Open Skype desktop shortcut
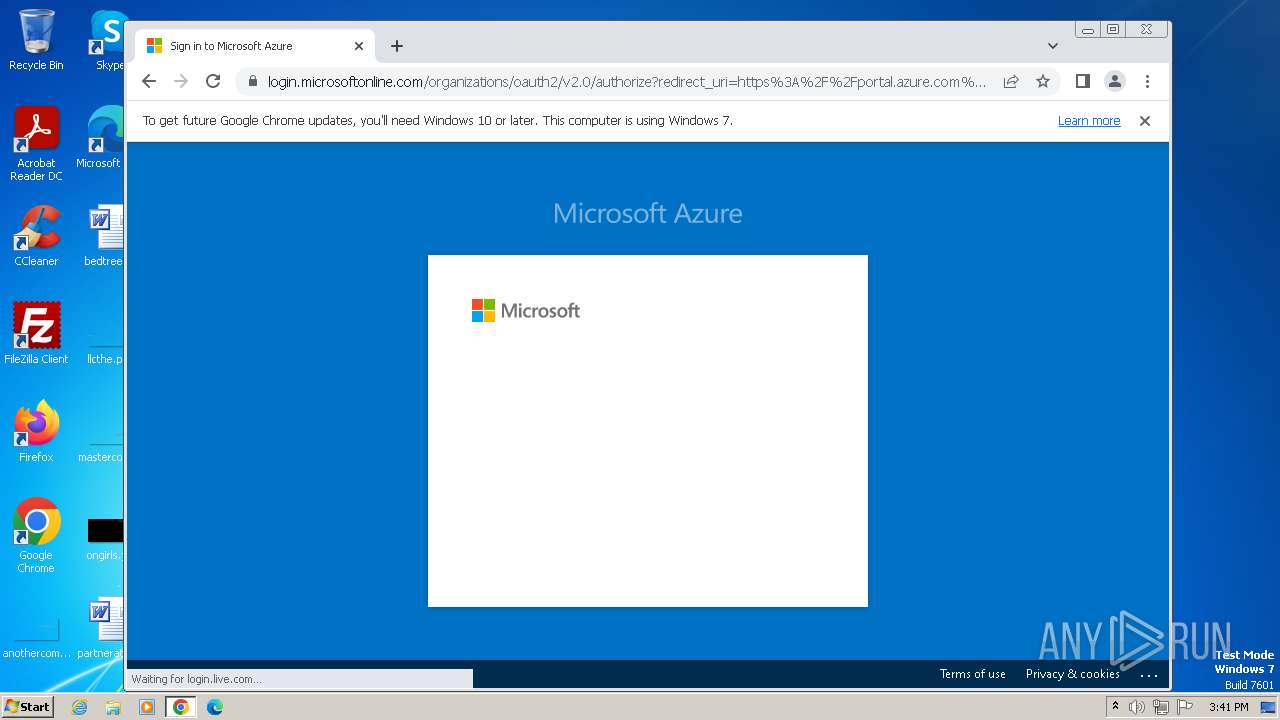The image size is (1280, 720). point(108,40)
